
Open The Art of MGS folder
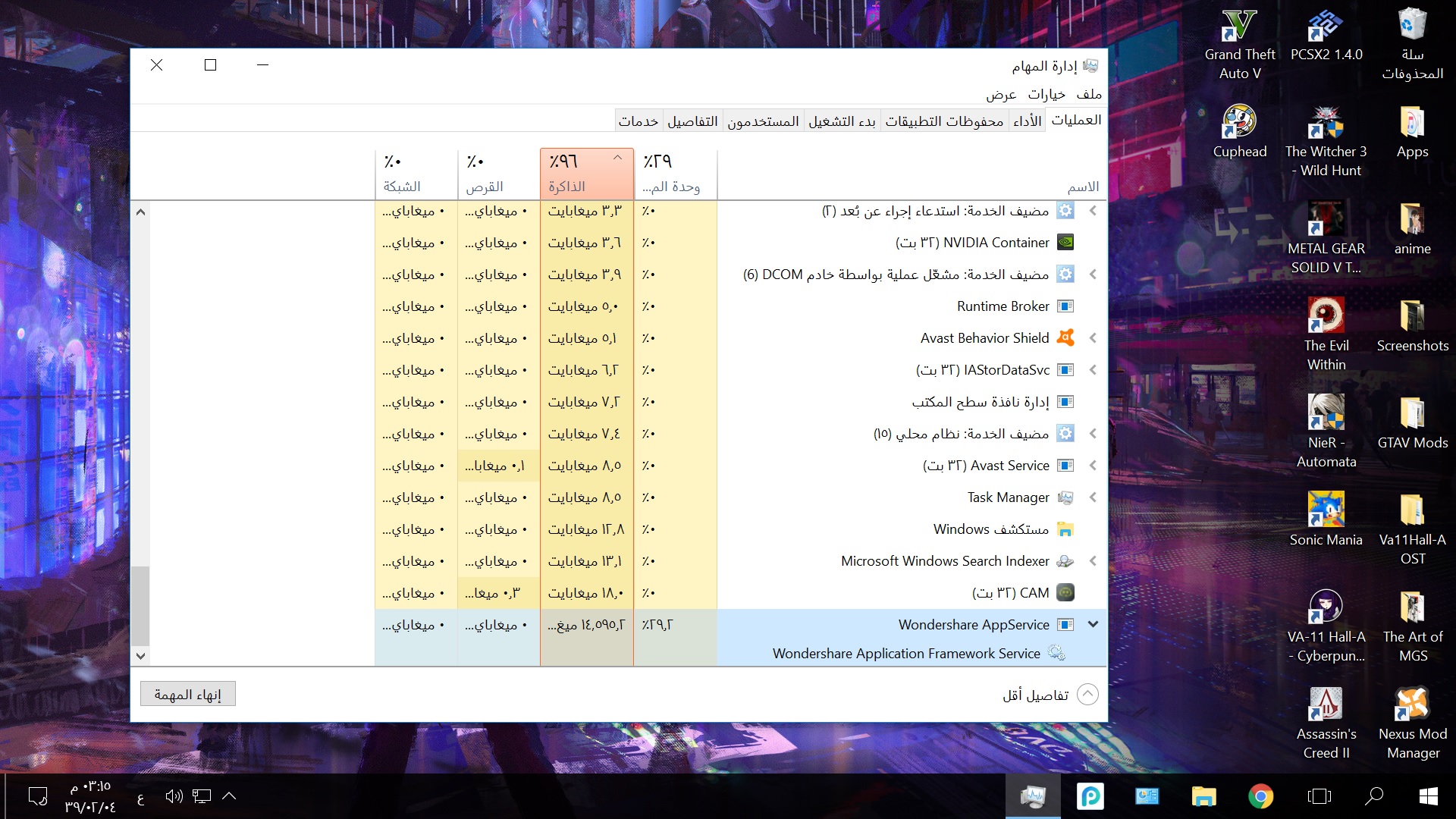tap(1412, 627)
